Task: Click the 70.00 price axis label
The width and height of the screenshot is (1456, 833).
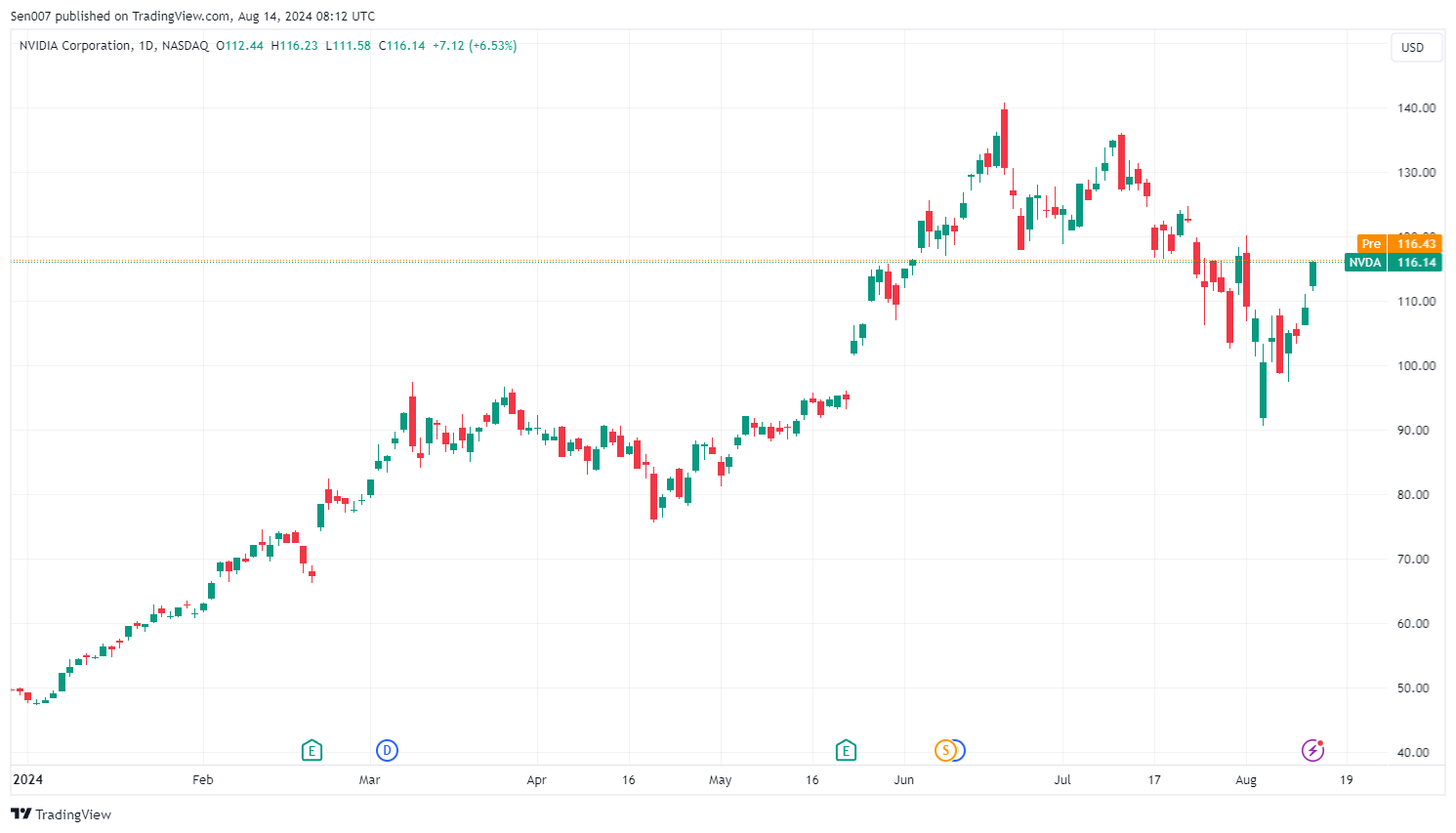Action: tap(1416, 559)
